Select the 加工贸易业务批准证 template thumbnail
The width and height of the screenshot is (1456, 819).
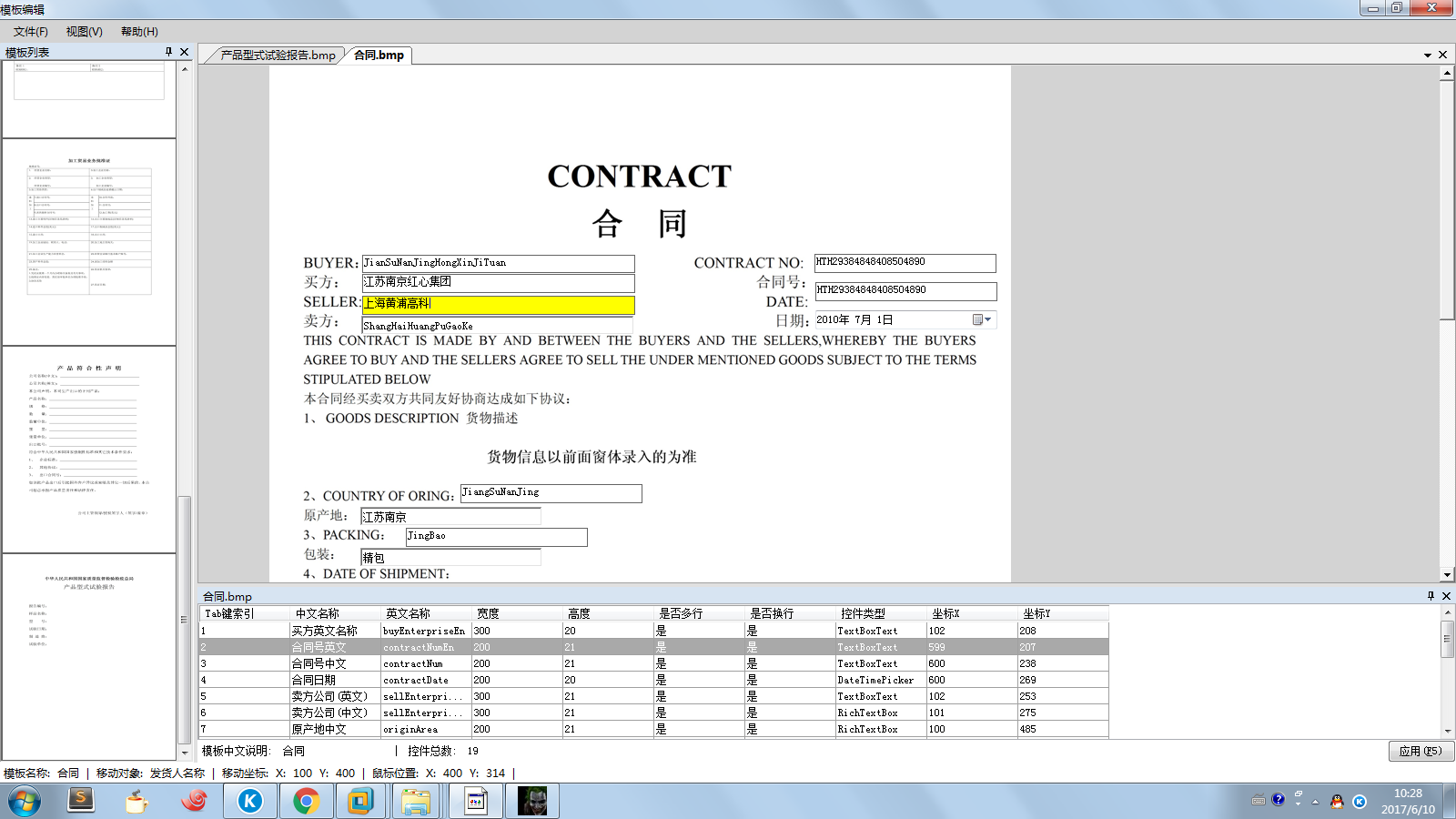[x=89, y=242]
